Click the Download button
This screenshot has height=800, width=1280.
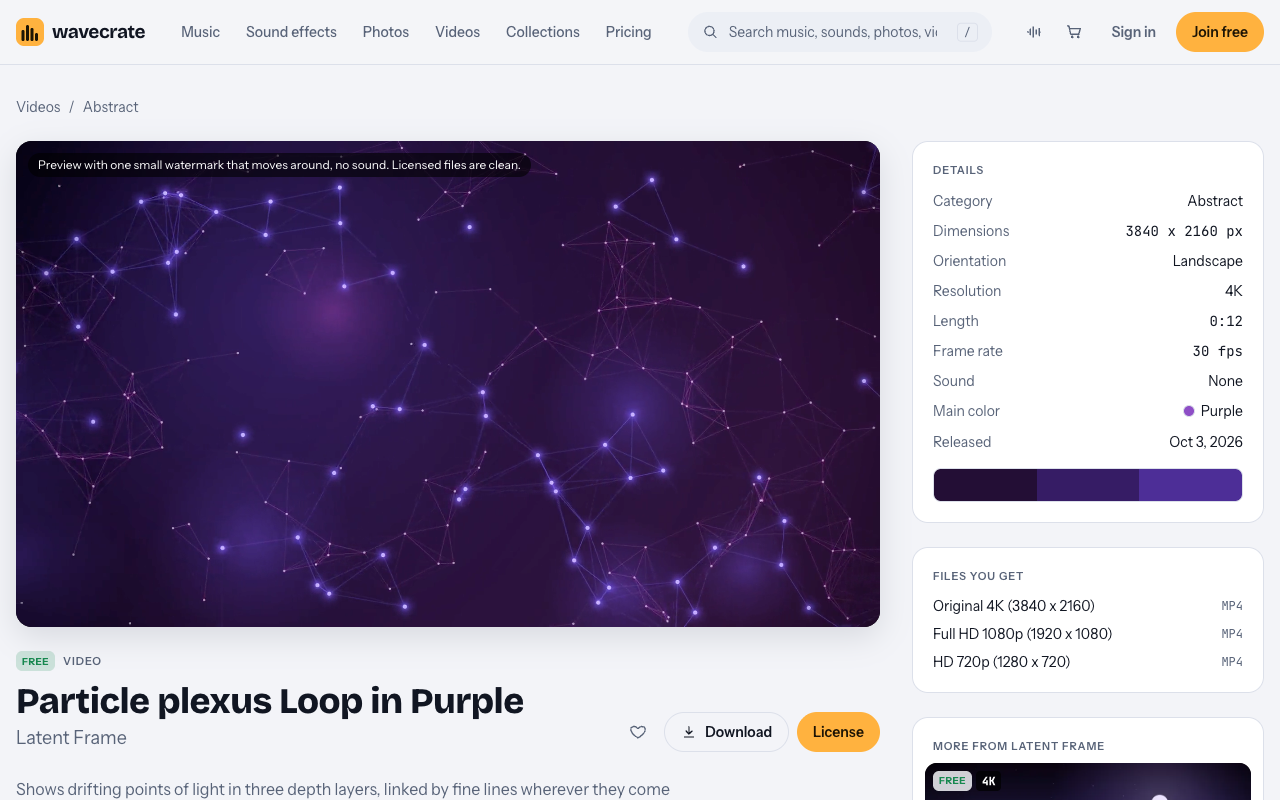[x=726, y=732]
